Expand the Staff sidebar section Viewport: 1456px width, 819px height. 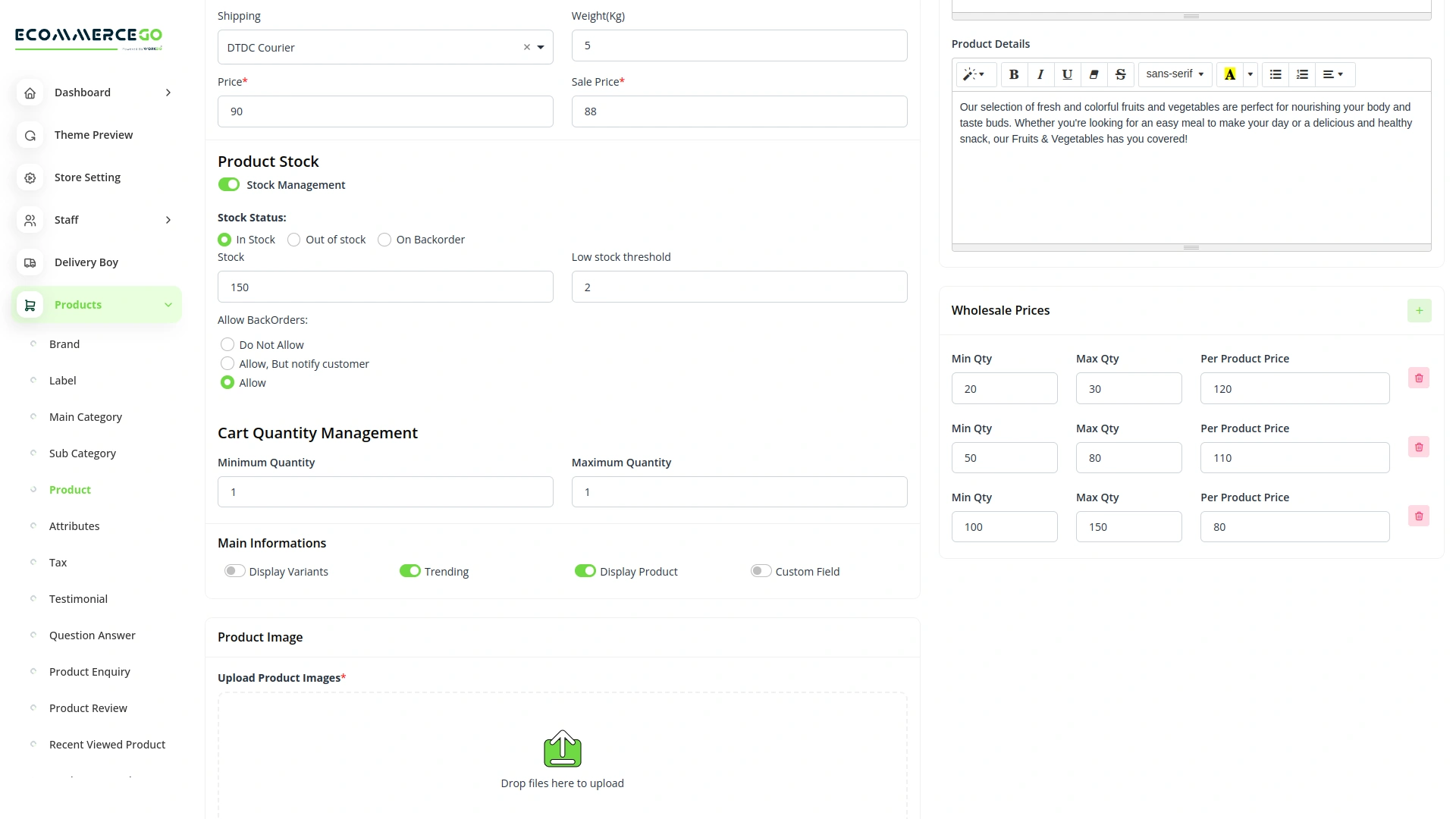click(x=168, y=220)
